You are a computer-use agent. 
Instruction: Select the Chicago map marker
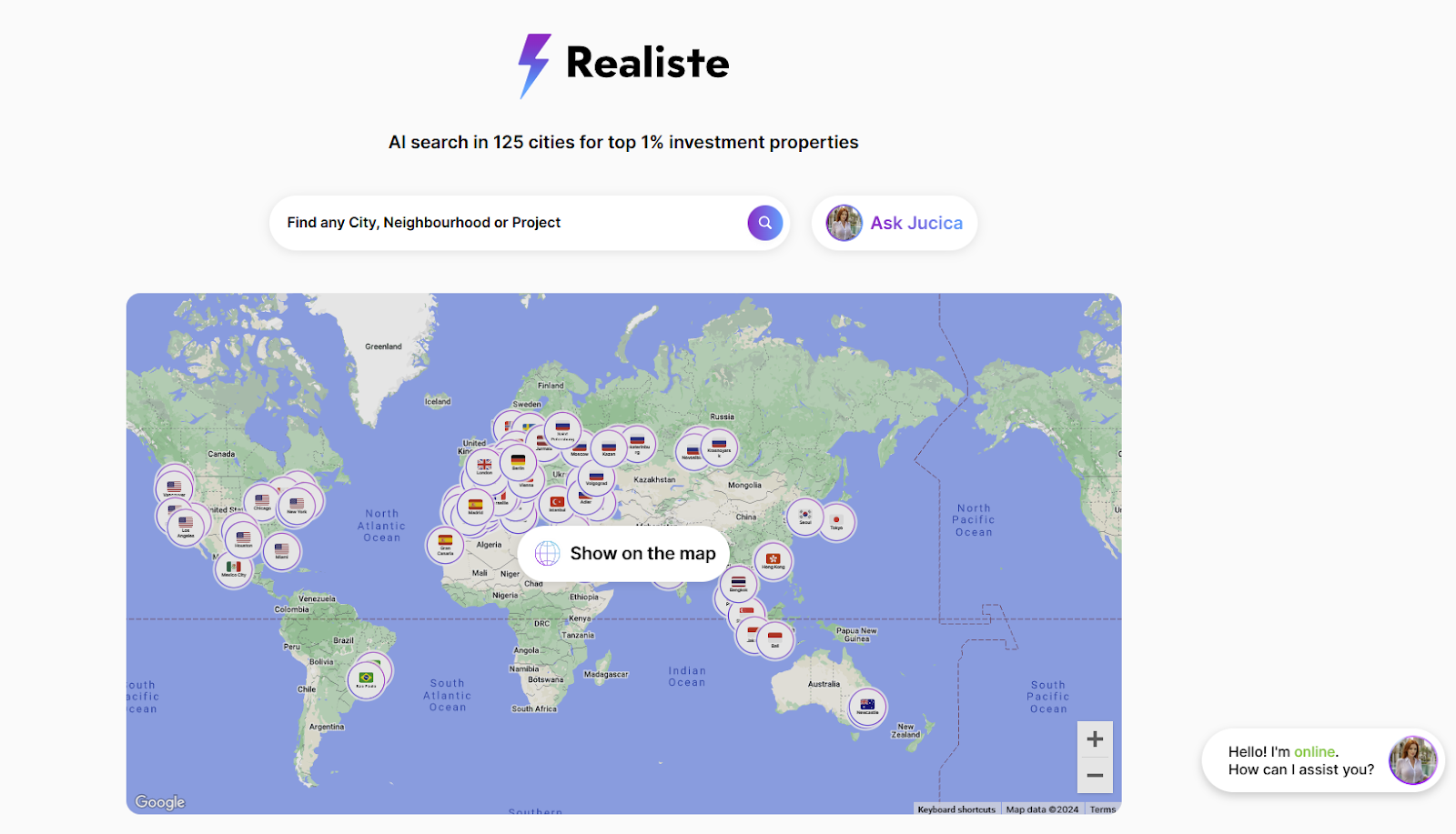pyautogui.click(x=262, y=503)
